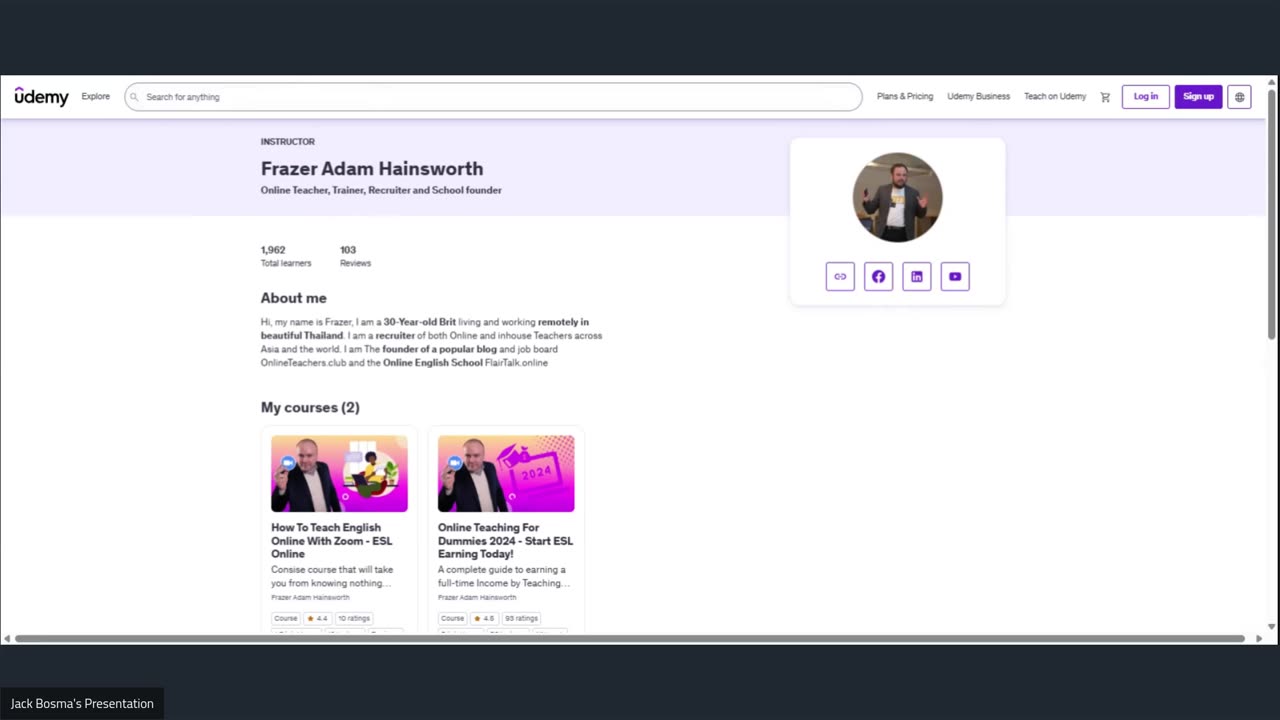
Task: Click the horizontal scrollbar thumb
Action: (x=630, y=638)
